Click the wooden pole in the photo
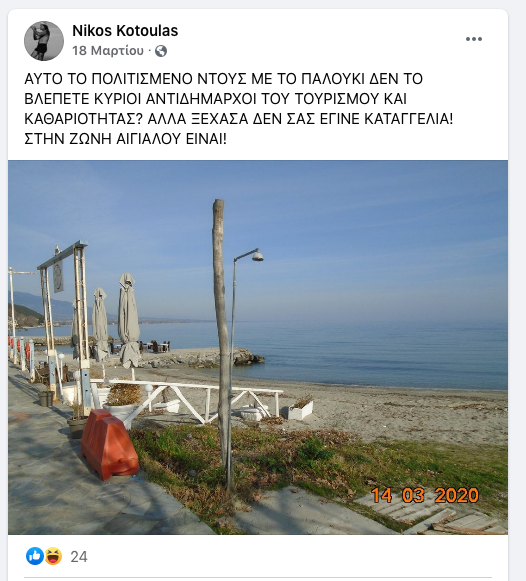 [x=221, y=339]
